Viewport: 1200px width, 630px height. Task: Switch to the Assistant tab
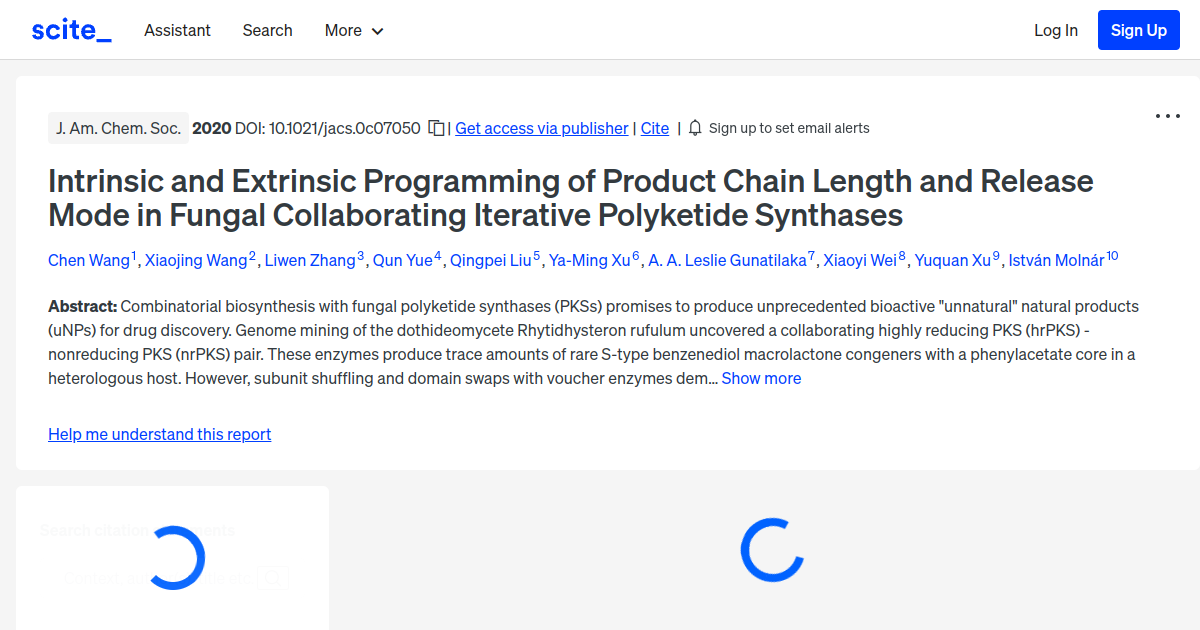[177, 30]
